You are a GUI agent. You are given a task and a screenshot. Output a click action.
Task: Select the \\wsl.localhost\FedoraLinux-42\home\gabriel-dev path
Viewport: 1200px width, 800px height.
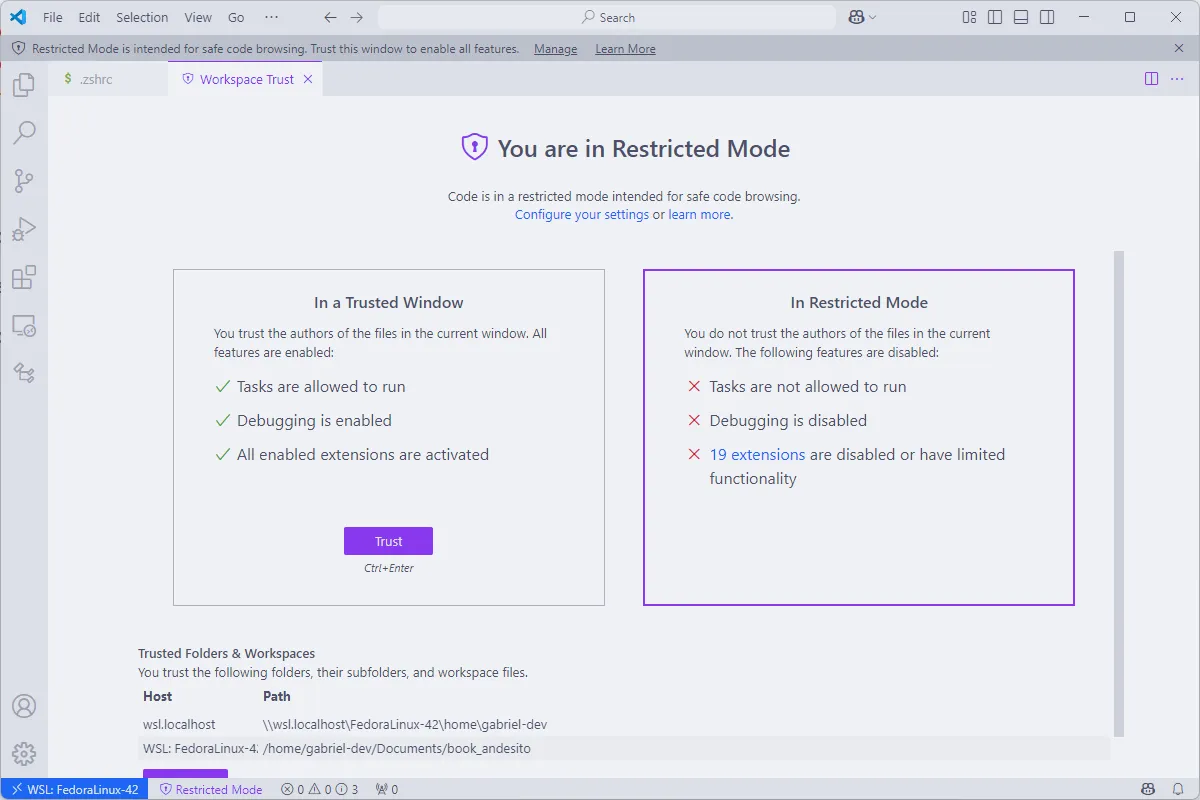click(x=405, y=724)
